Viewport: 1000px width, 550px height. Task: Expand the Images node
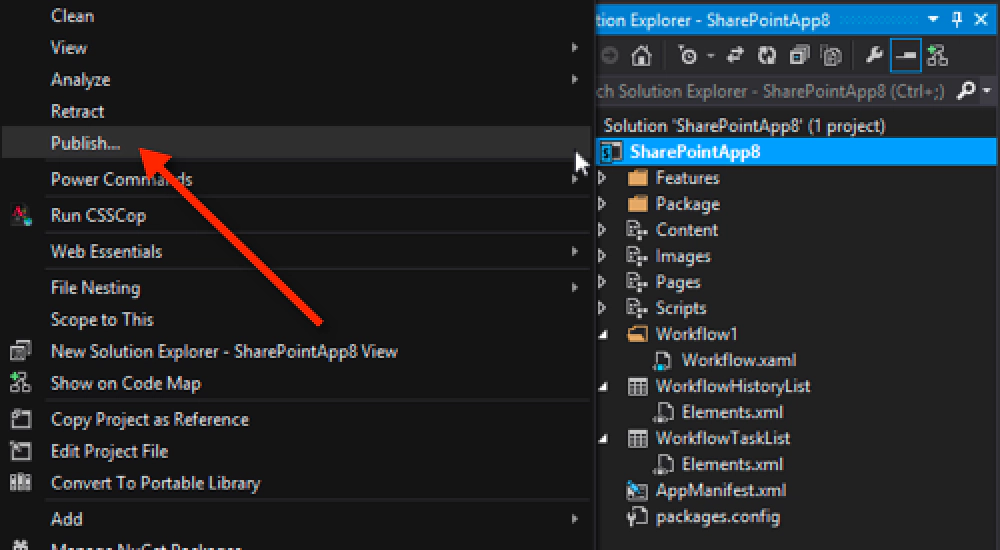[602, 256]
